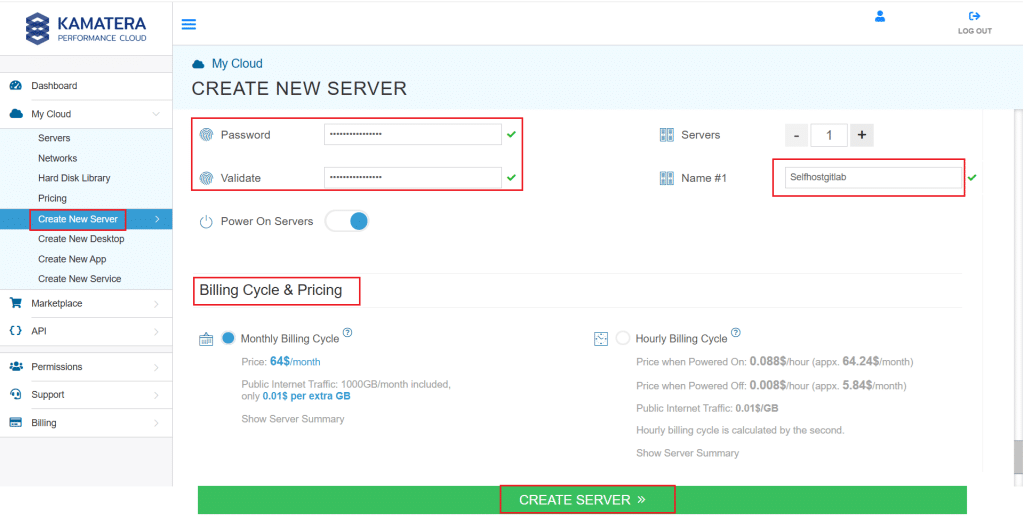Viewport: 1024px width, 520px height.
Task: Select Create New Service
Action: (x=80, y=279)
